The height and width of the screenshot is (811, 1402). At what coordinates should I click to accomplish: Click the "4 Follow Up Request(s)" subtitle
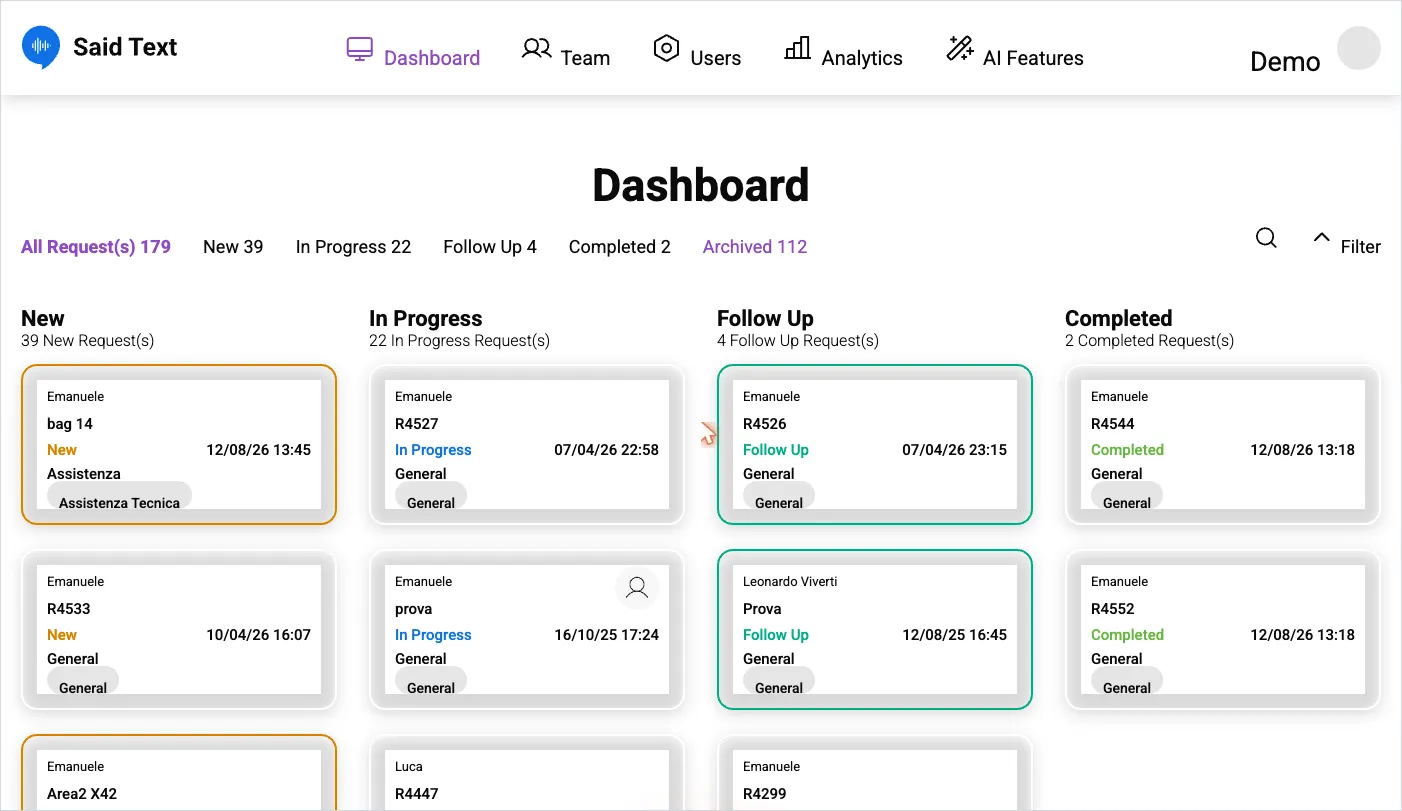pyautogui.click(x=798, y=341)
